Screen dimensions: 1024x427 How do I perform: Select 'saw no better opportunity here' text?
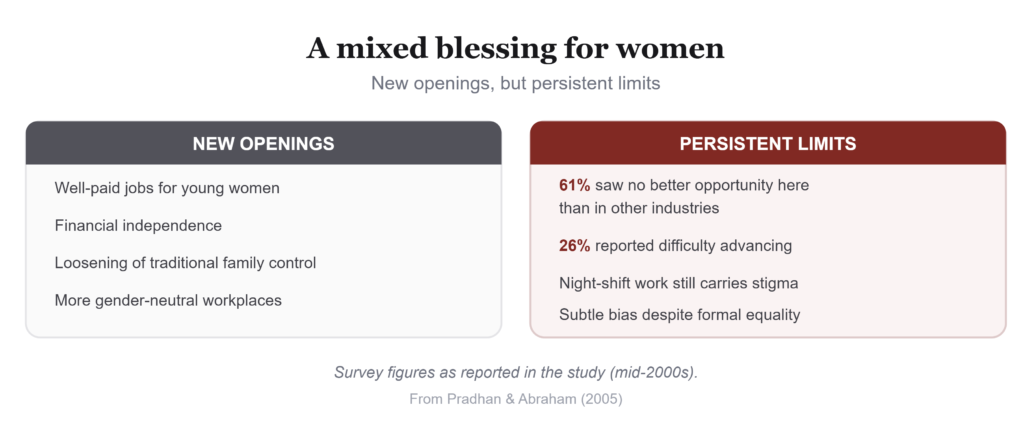[x=702, y=185]
